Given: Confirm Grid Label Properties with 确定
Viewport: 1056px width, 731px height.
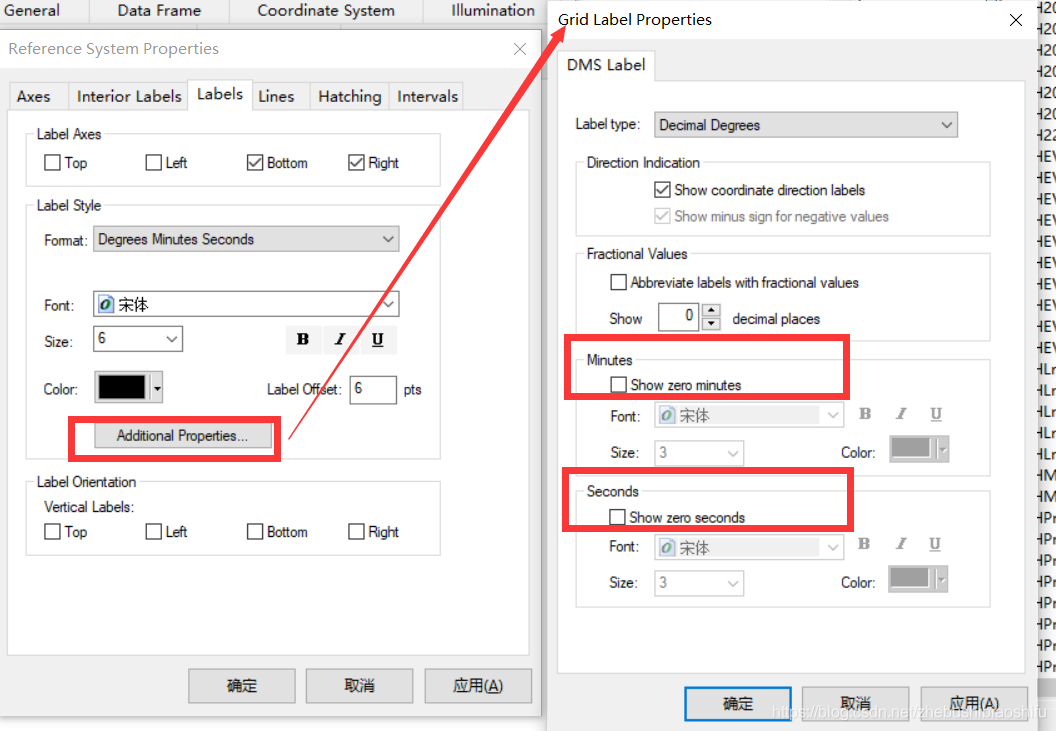Looking at the screenshot, I should point(737,703).
